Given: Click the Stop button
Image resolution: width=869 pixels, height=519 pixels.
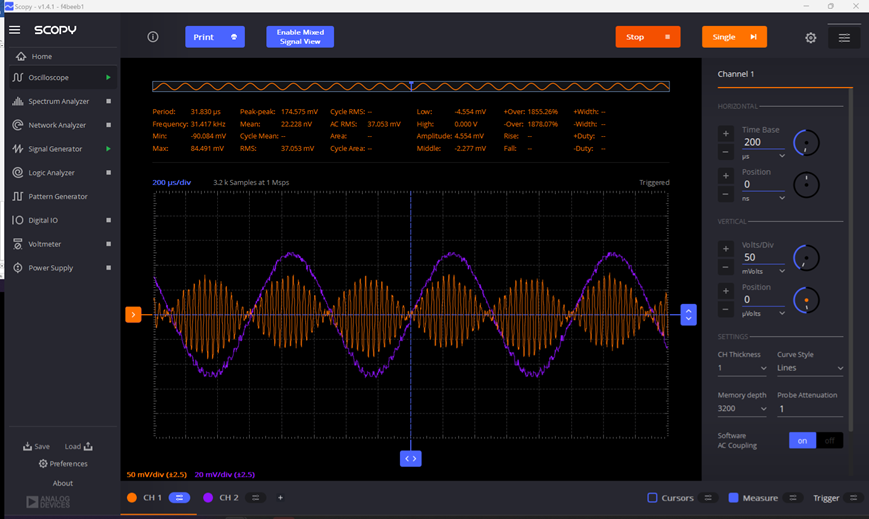Looking at the screenshot, I should point(648,37).
